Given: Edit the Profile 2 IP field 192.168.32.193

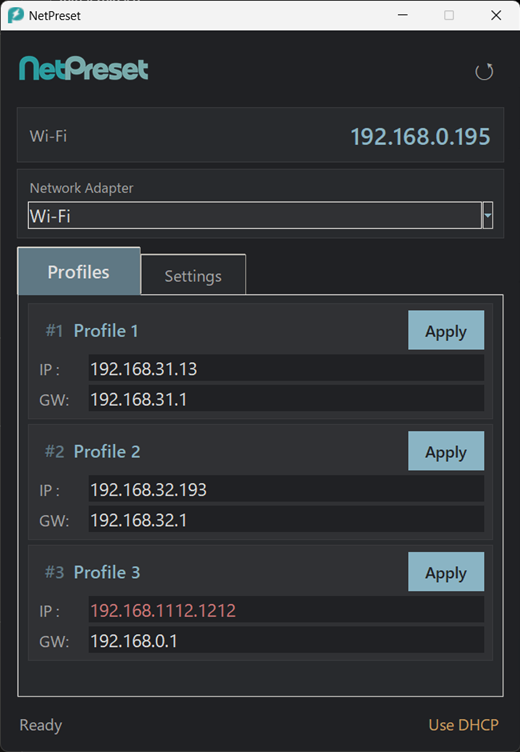Looking at the screenshot, I should [x=286, y=489].
